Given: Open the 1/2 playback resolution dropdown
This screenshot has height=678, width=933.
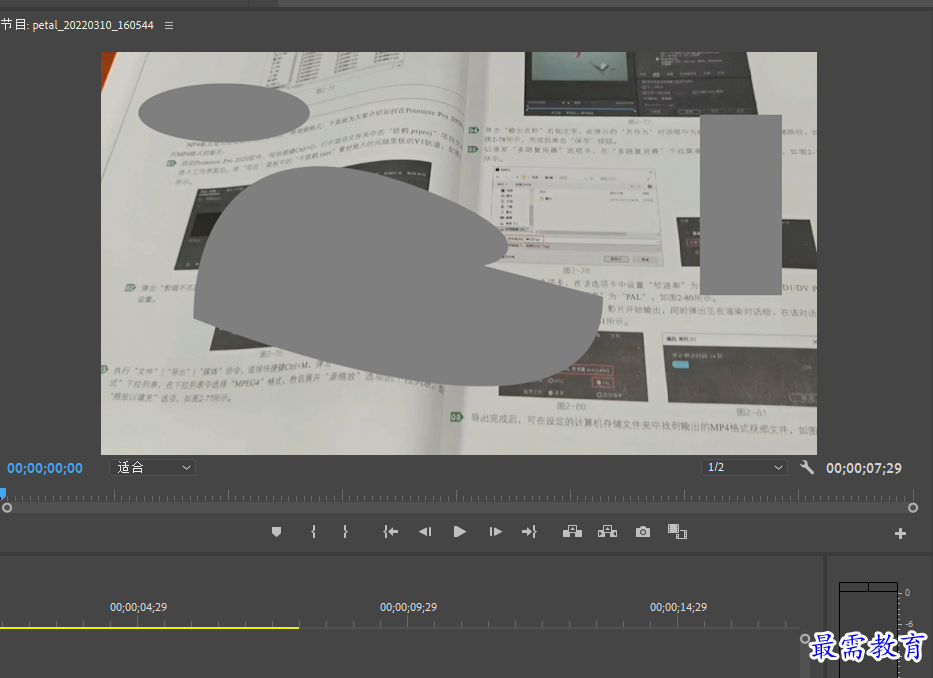Looking at the screenshot, I should (744, 467).
